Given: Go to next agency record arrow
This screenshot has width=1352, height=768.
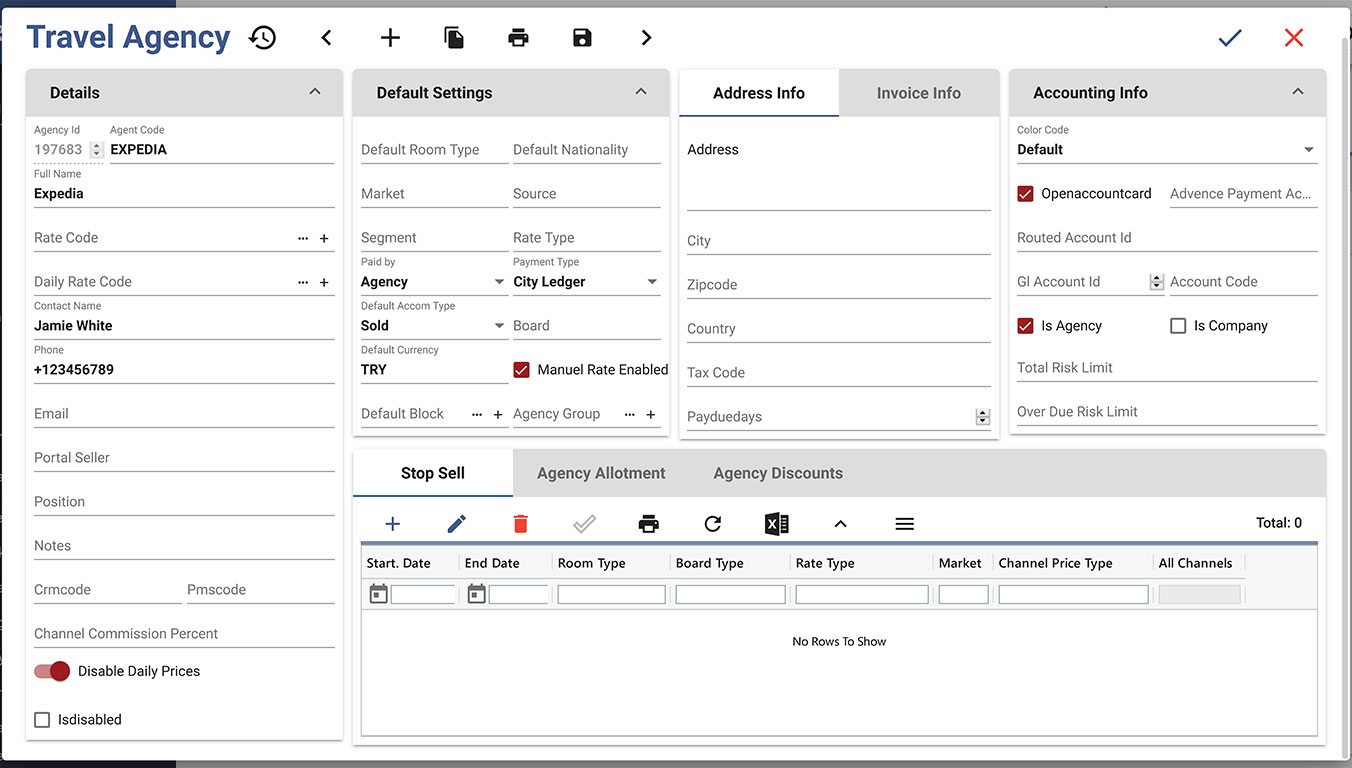Looking at the screenshot, I should click(646, 38).
